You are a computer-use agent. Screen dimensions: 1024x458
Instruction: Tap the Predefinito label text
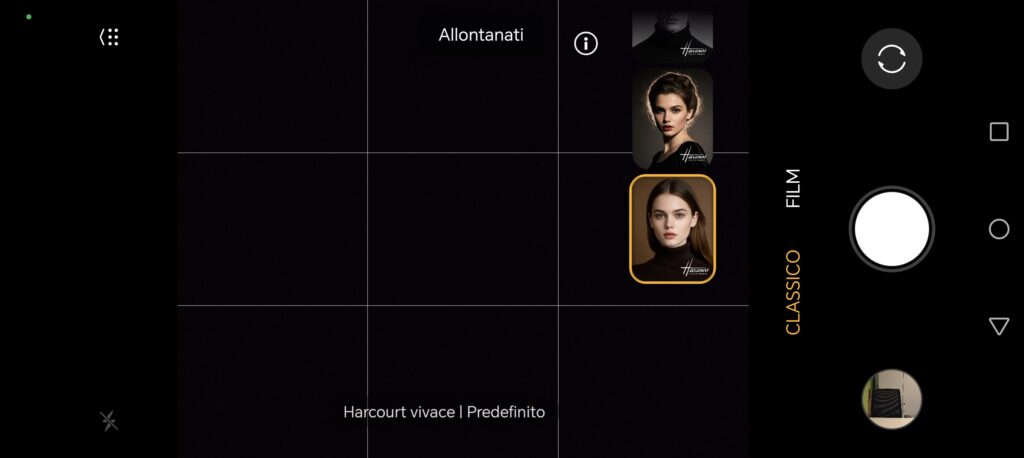[506, 412]
